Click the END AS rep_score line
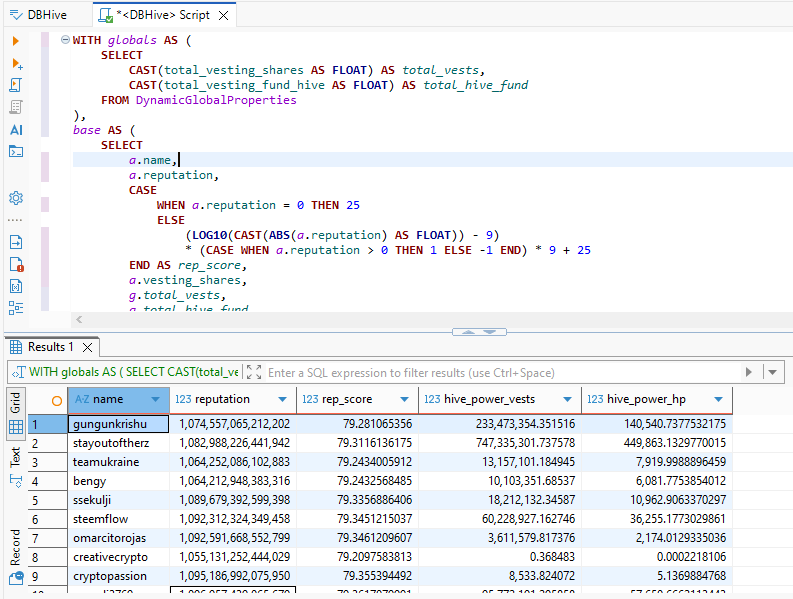 (188, 265)
